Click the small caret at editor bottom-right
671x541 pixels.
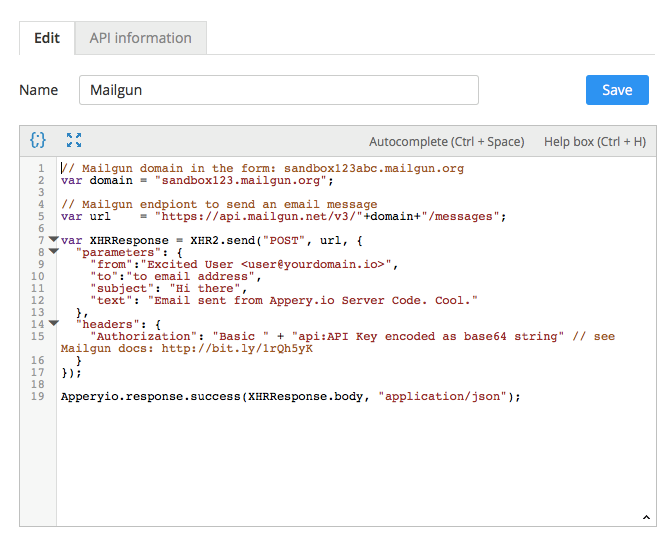coord(646,517)
